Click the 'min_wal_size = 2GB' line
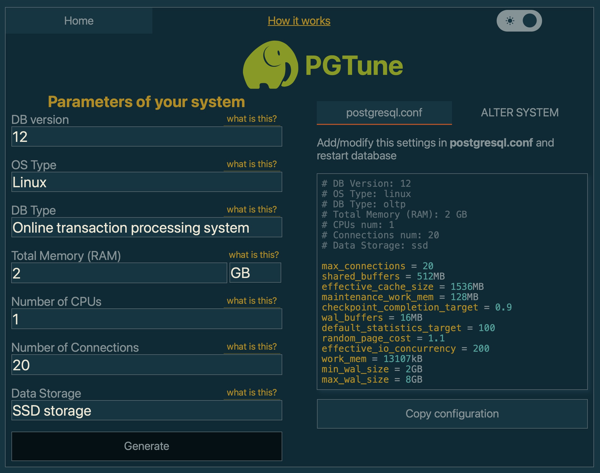The height and width of the screenshot is (473, 600). point(372,369)
